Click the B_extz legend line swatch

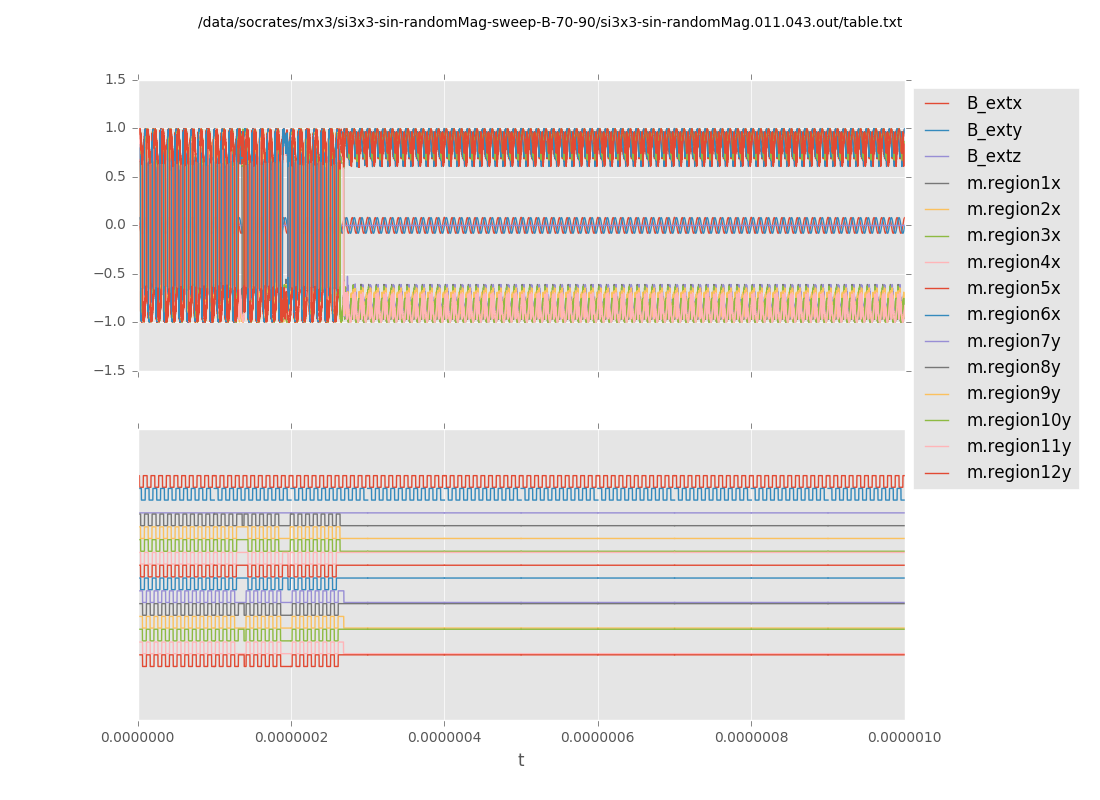tap(937, 157)
